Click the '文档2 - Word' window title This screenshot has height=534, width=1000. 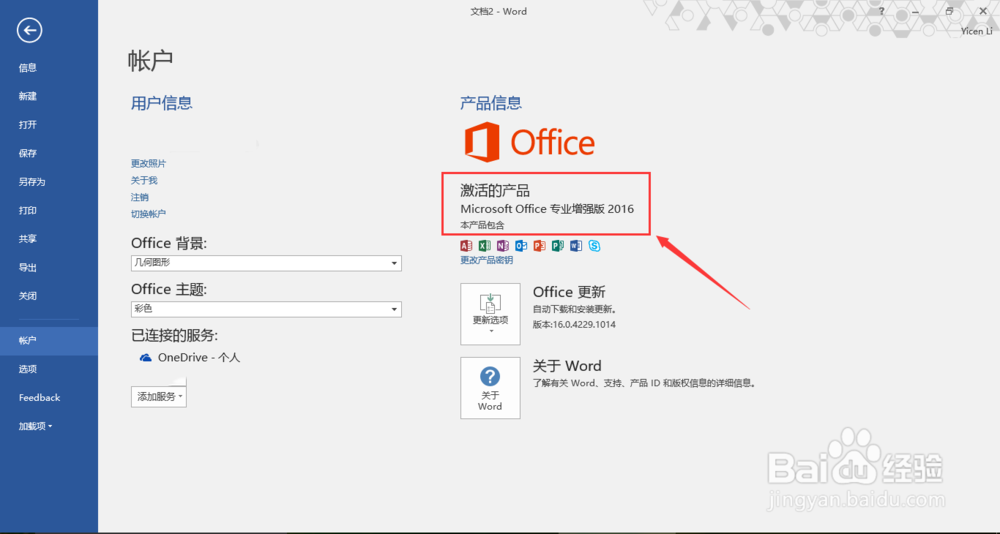pyautogui.click(x=497, y=11)
